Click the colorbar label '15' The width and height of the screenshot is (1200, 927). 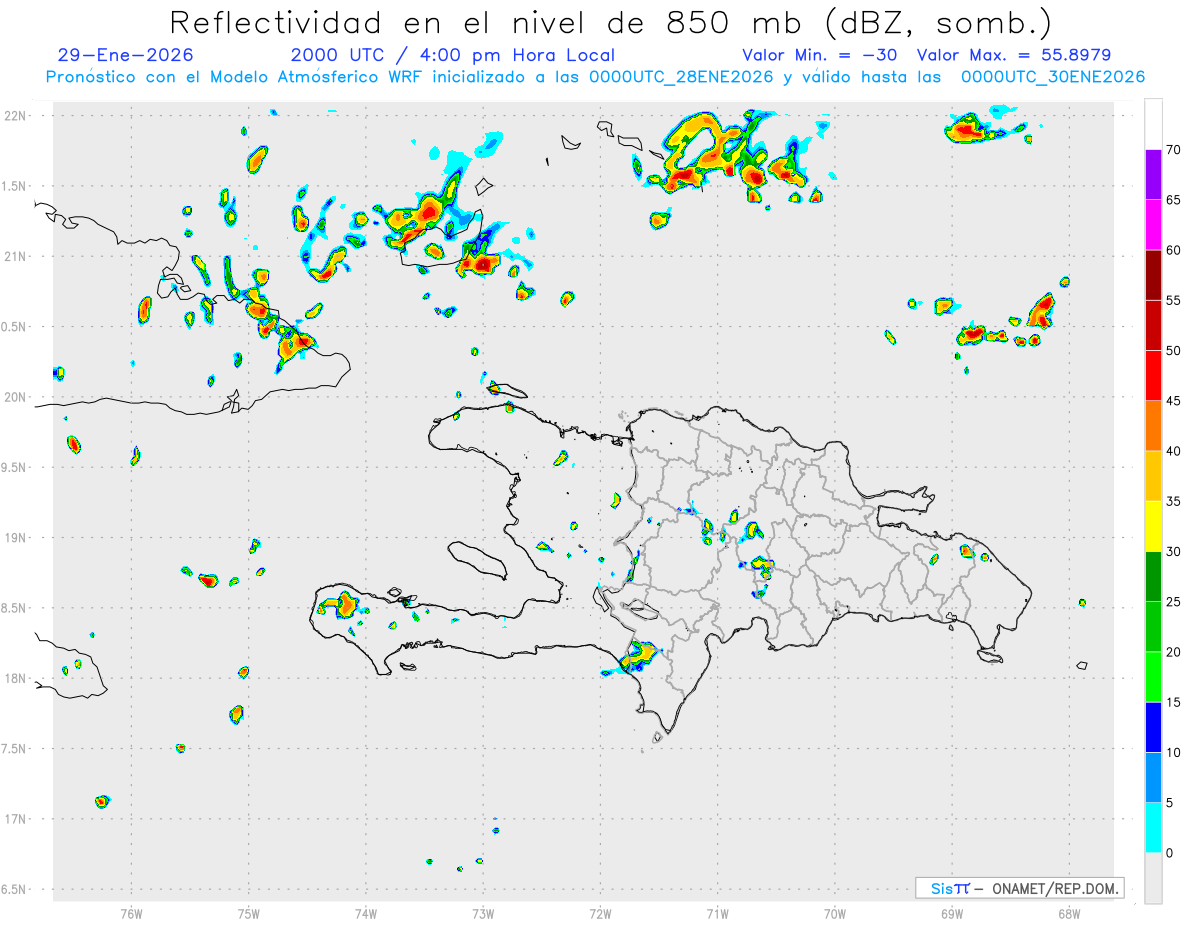[1173, 702]
